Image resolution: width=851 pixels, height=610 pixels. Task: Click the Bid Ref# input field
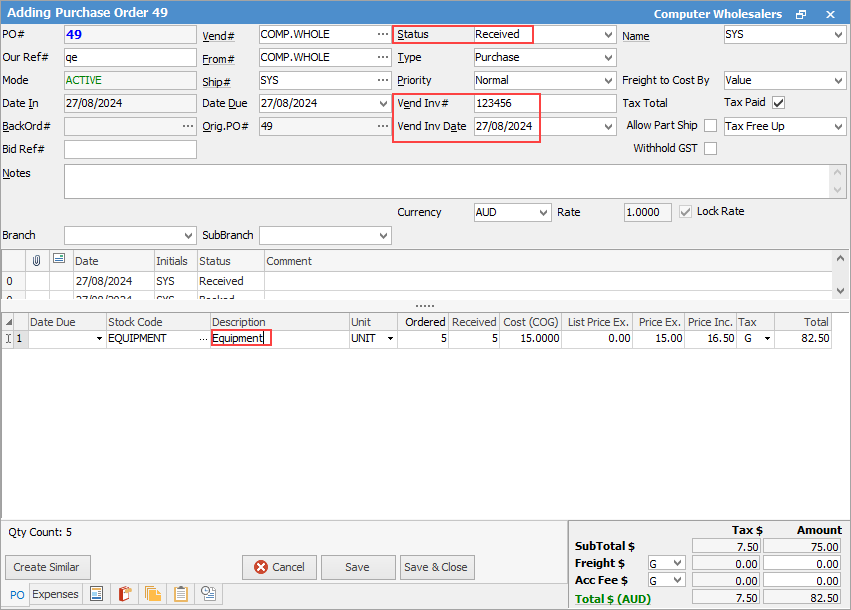click(x=130, y=149)
